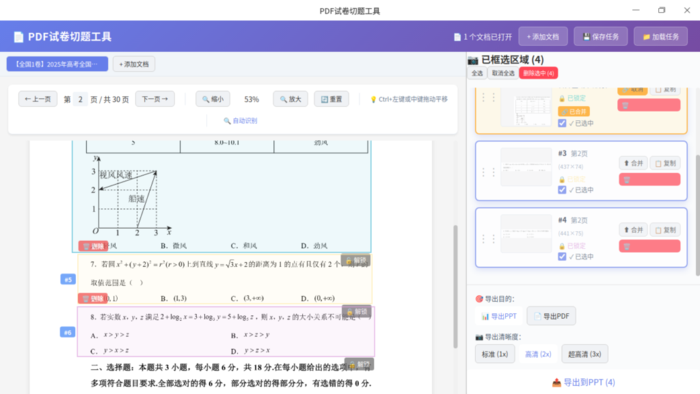The width and height of the screenshot is (700, 394).
Task: Delete region #4 with red trash button
Action: point(650,246)
